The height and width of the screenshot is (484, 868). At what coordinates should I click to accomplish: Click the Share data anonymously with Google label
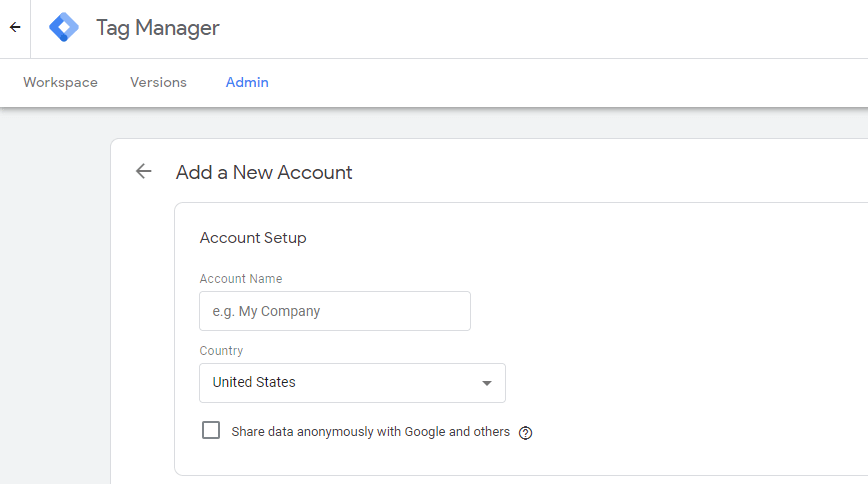coord(370,432)
